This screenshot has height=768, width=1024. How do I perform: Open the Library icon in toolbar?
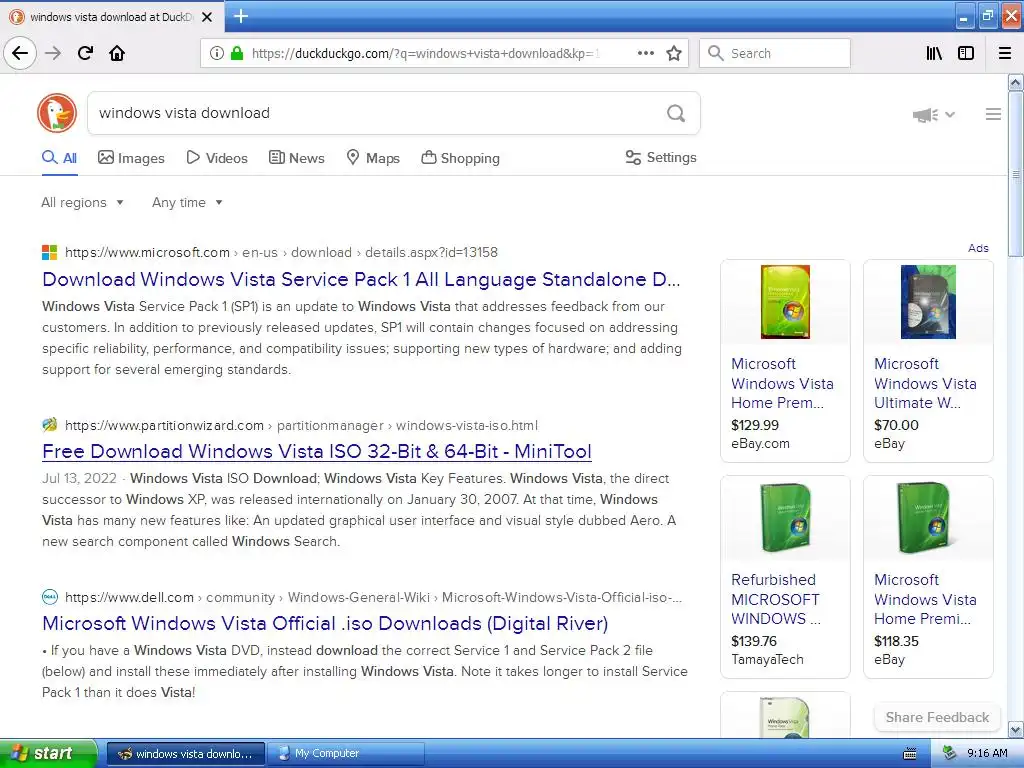934,53
